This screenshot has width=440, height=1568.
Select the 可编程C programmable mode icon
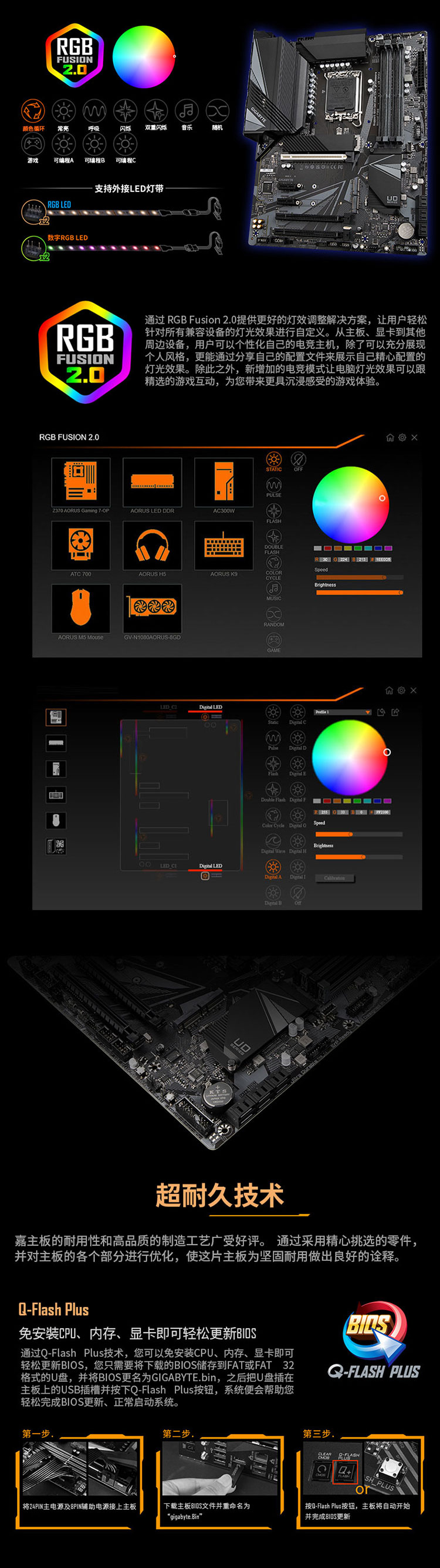(125, 144)
